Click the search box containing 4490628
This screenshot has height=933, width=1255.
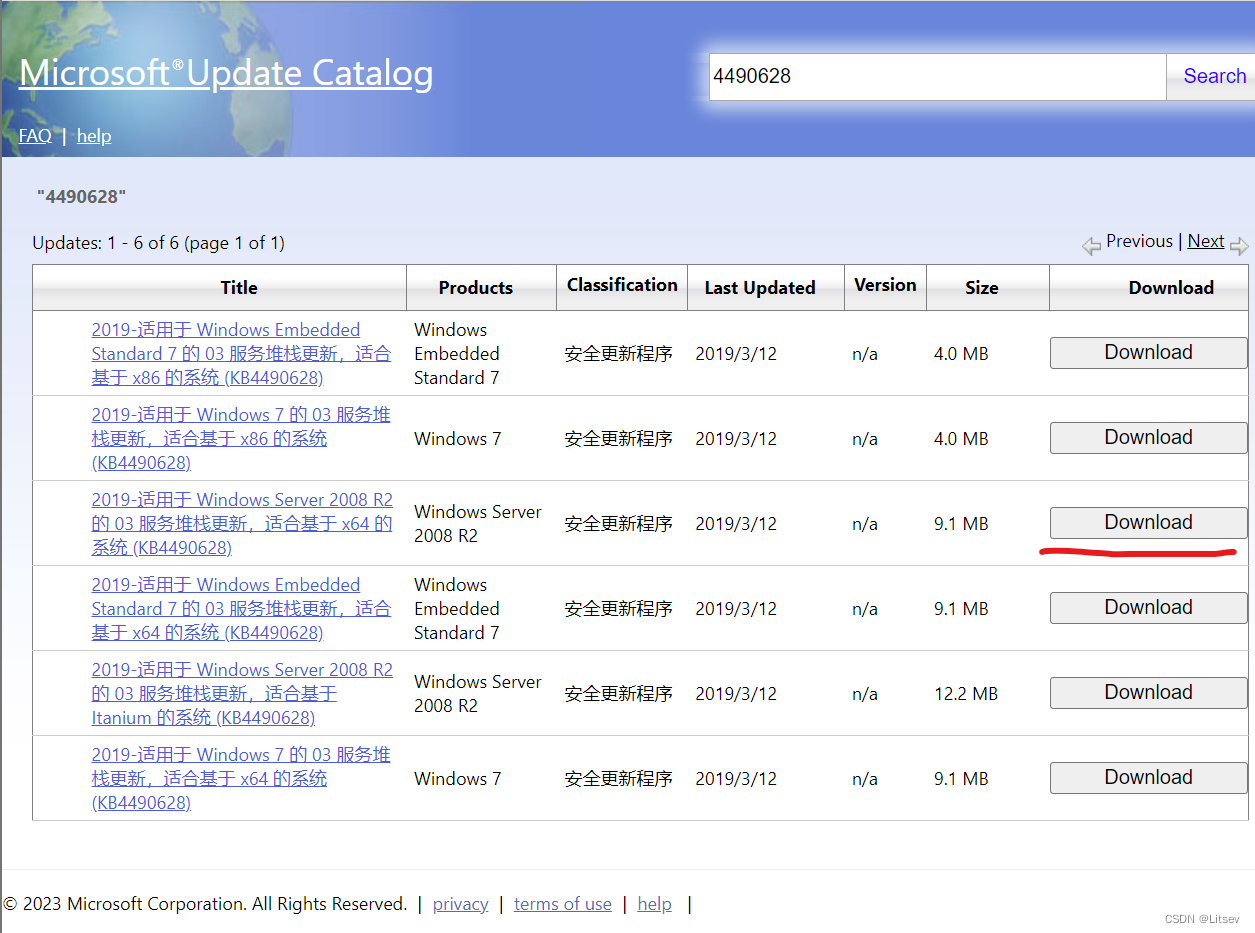click(x=937, y=76)
